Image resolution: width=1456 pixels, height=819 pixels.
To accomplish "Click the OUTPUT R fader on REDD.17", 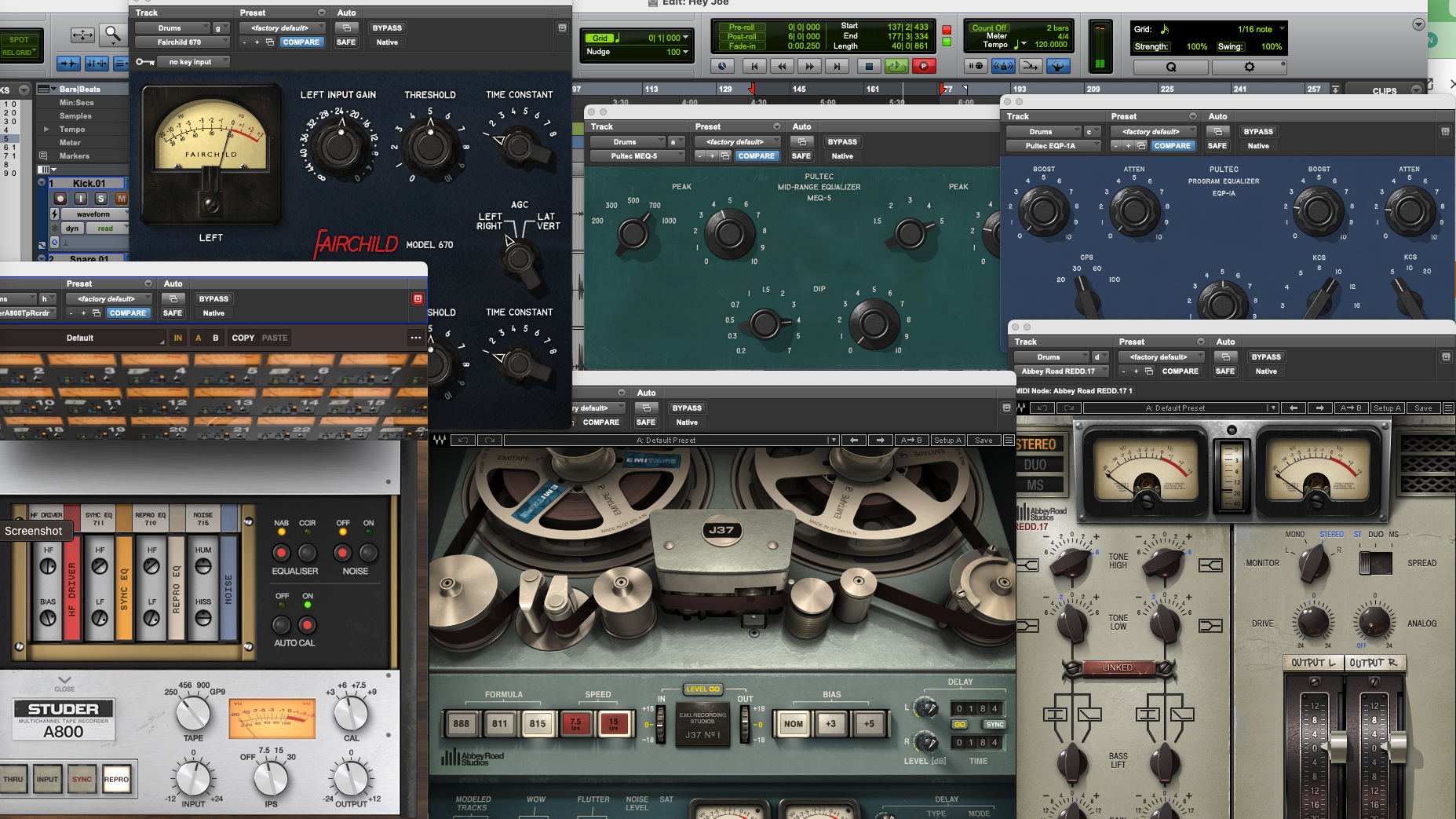I will 1394,748.
